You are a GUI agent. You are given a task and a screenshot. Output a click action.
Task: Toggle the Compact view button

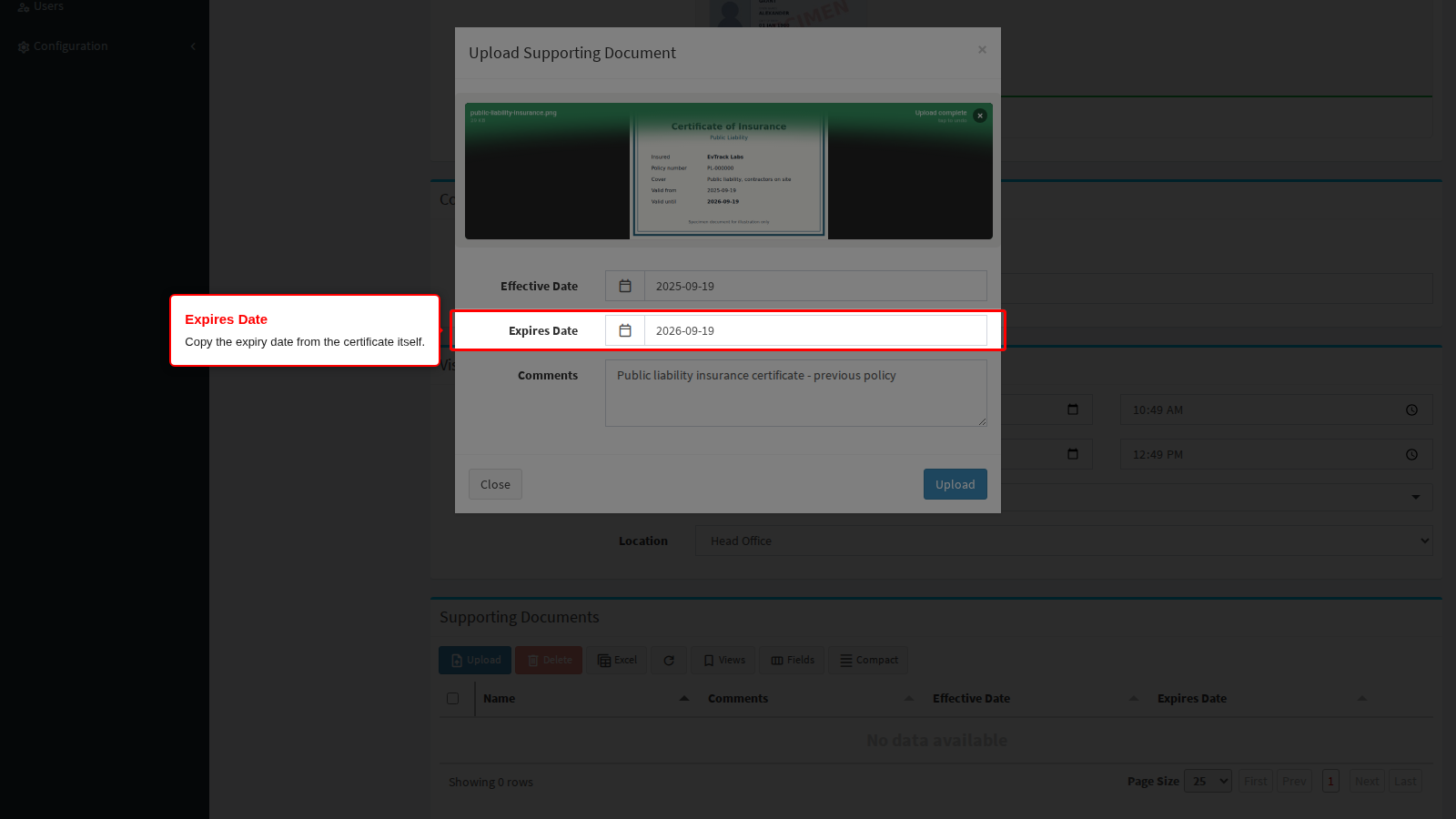point(868,661)
